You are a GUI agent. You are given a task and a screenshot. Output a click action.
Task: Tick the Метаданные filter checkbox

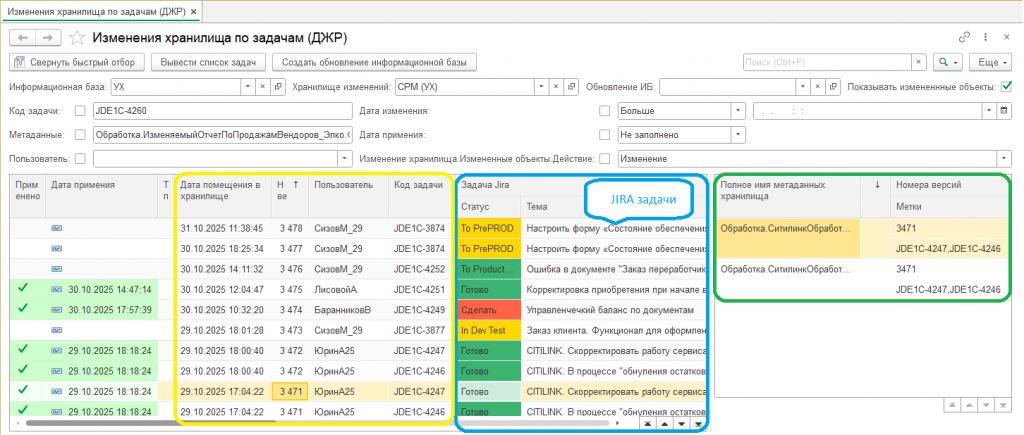tap(80, 134)
